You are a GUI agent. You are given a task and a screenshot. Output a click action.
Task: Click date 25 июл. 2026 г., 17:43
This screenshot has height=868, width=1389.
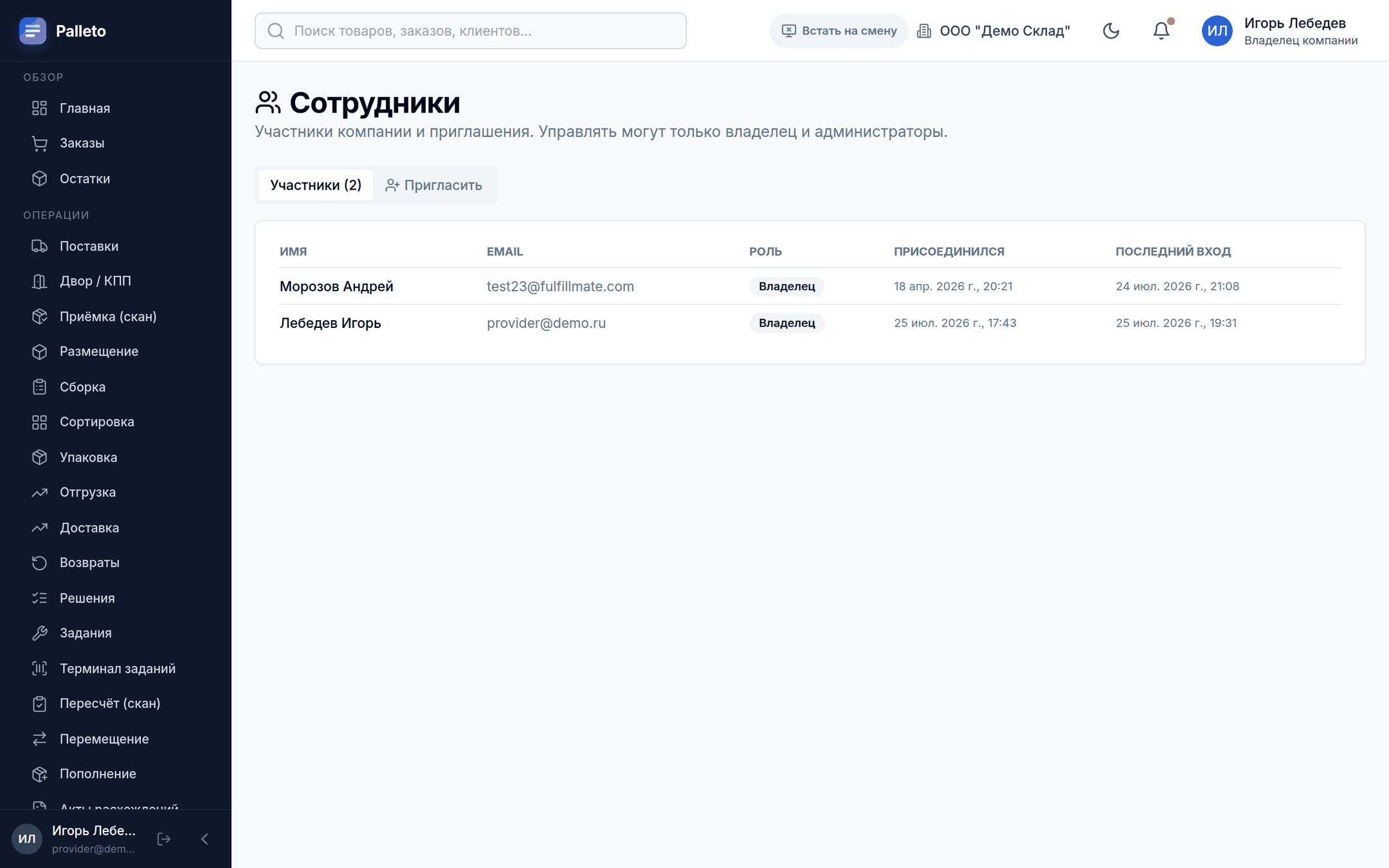click(x=955, y=323)
